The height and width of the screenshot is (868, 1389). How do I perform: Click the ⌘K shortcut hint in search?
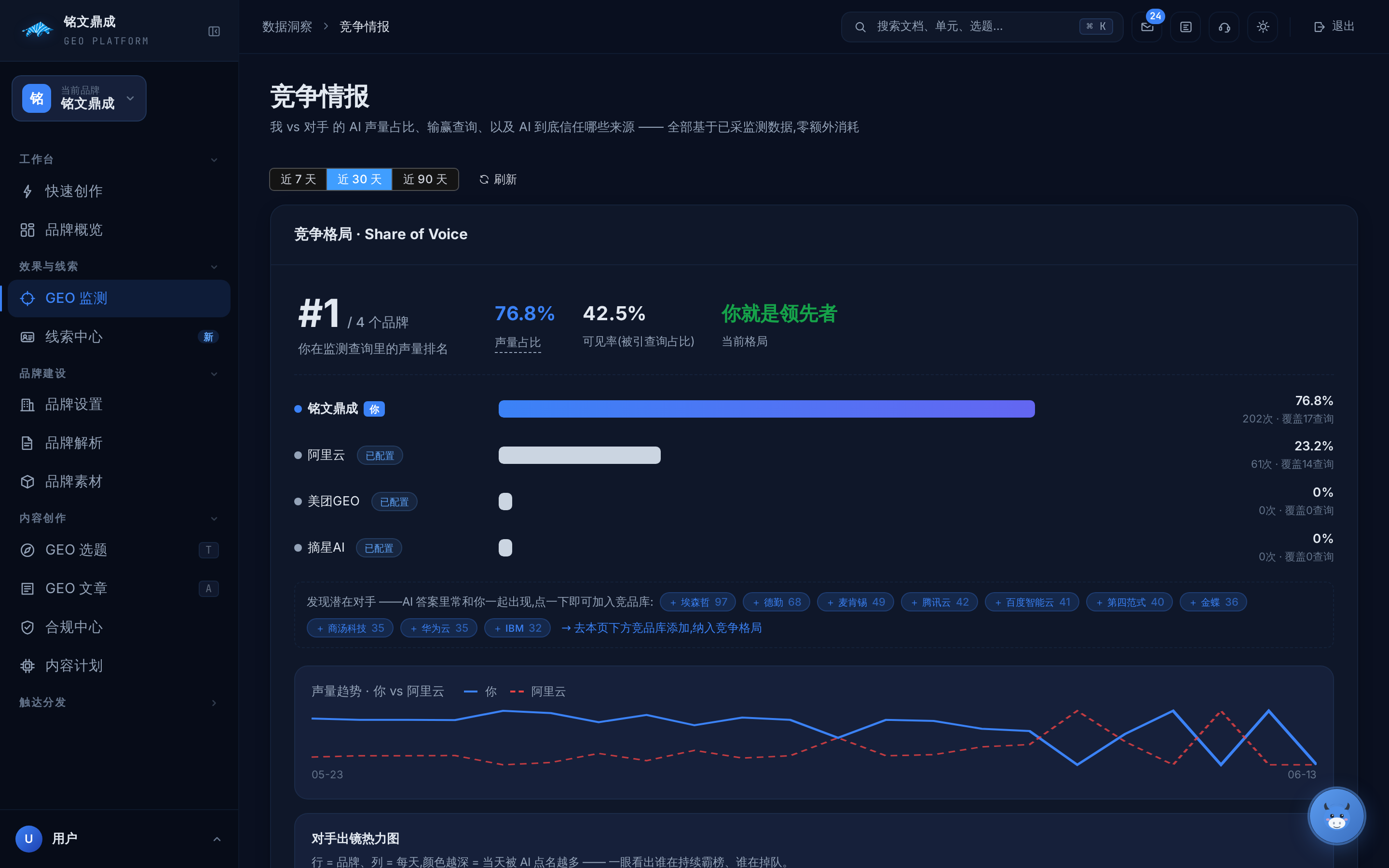(1096, 27)
